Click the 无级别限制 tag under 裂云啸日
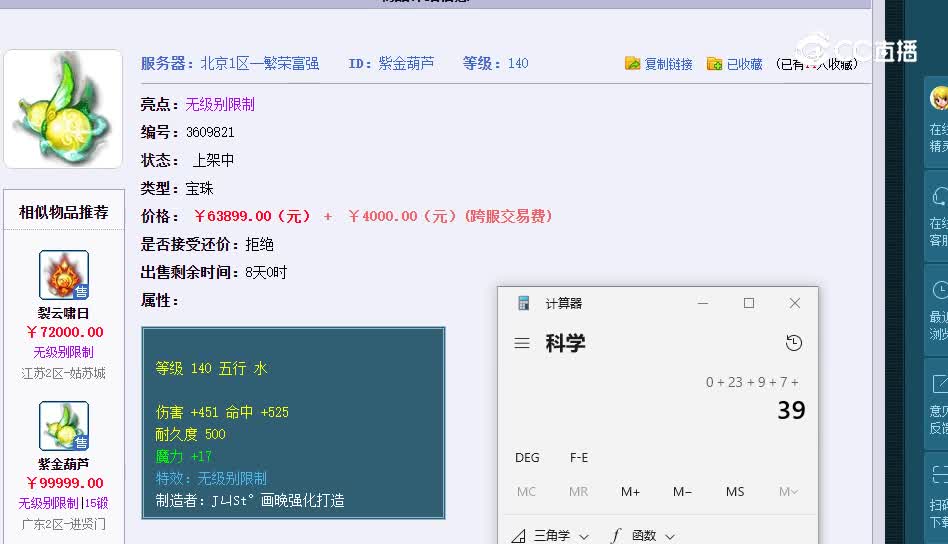948x544 pixels. [63, 352]
